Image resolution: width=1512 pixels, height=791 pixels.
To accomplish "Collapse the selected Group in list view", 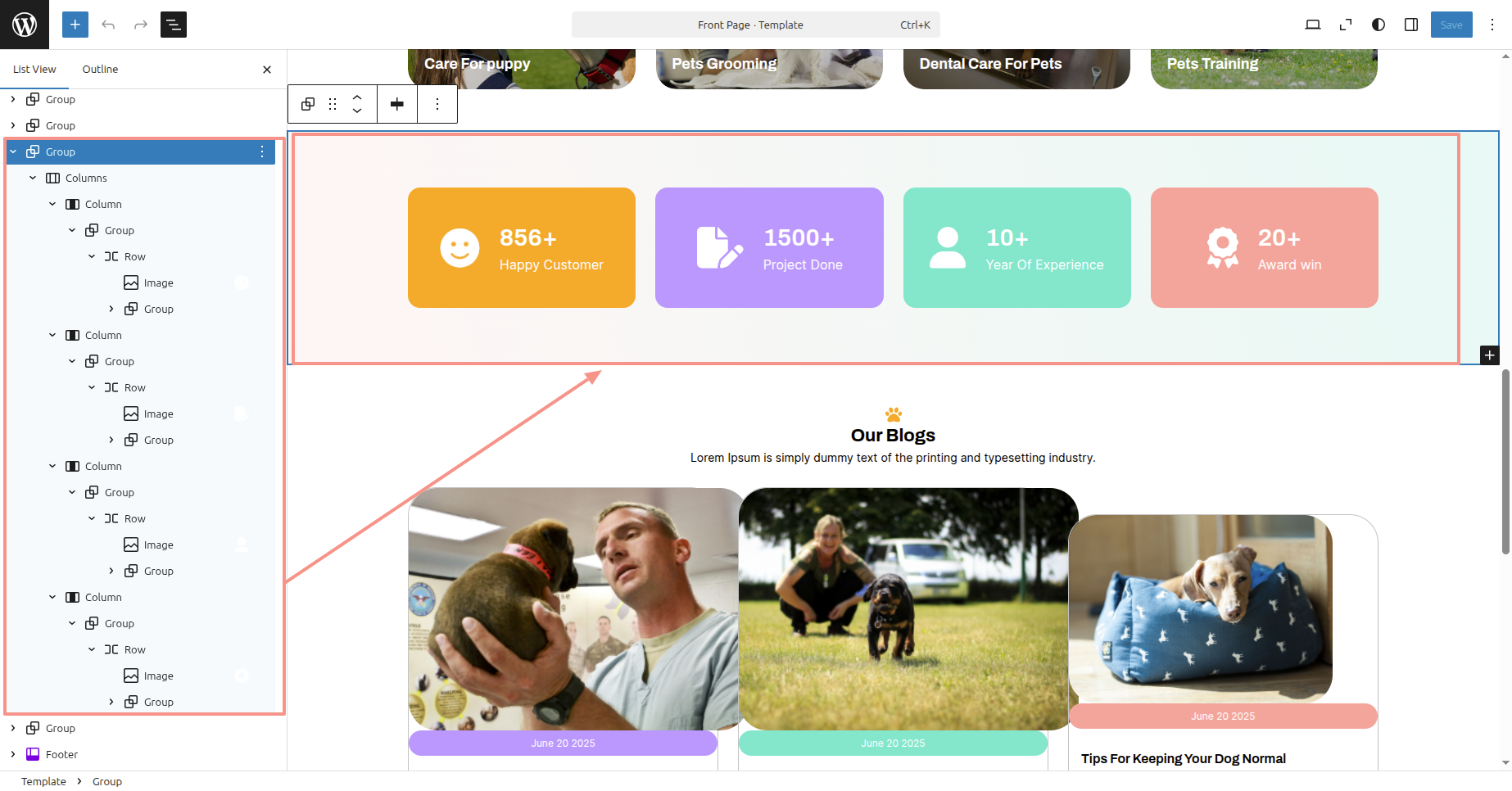I will (13, 151).
